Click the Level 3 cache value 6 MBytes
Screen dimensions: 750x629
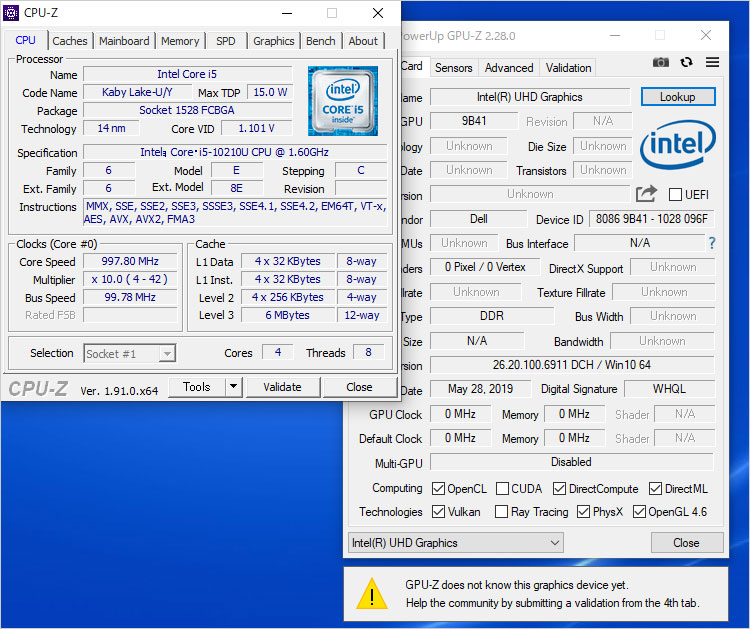click(x=287, y=315)
